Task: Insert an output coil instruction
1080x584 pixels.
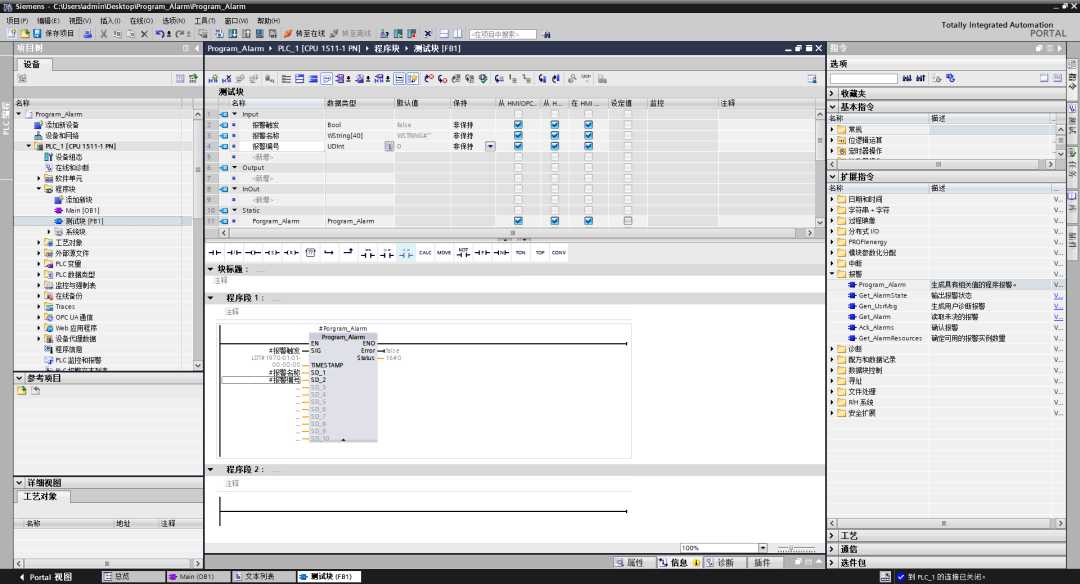Action: coord(253,253)
